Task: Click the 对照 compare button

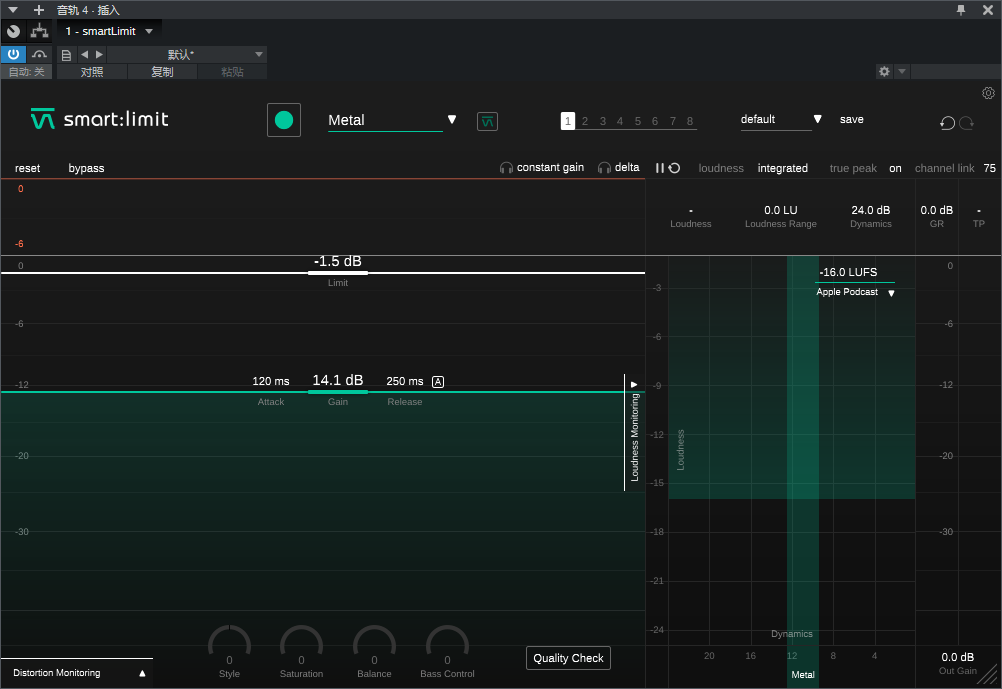Action: click(92, 72)
